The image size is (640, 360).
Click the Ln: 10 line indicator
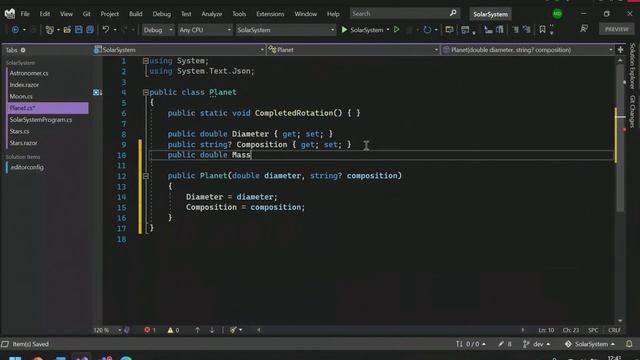[x=546, y=330]
